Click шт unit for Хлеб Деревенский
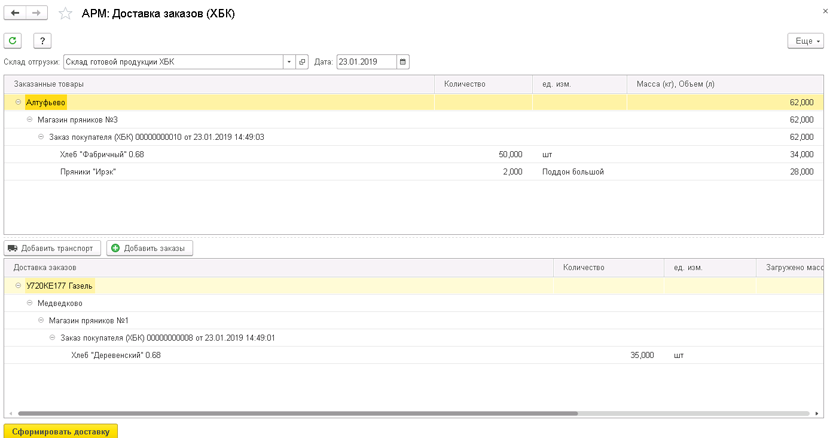Screen dimensions: 830x438 click(x=679, y=355)
